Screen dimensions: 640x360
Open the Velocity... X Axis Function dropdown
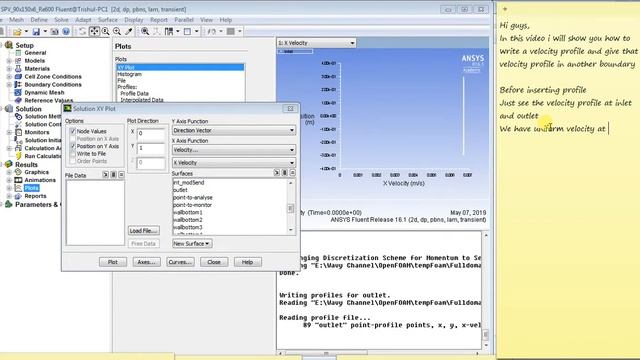[234, 150]
